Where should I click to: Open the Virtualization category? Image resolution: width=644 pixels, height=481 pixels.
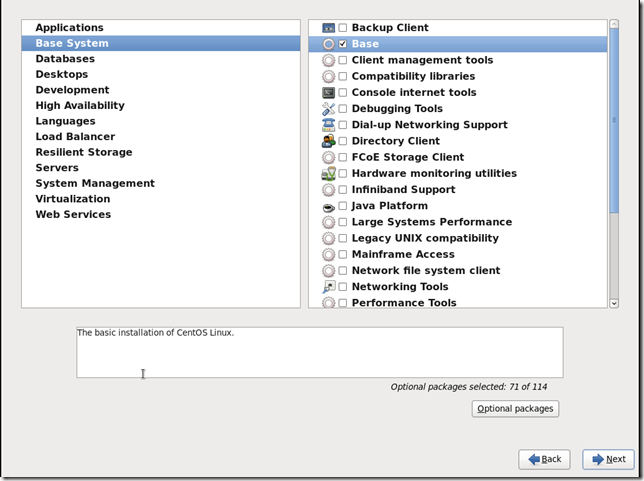point(161,199)
